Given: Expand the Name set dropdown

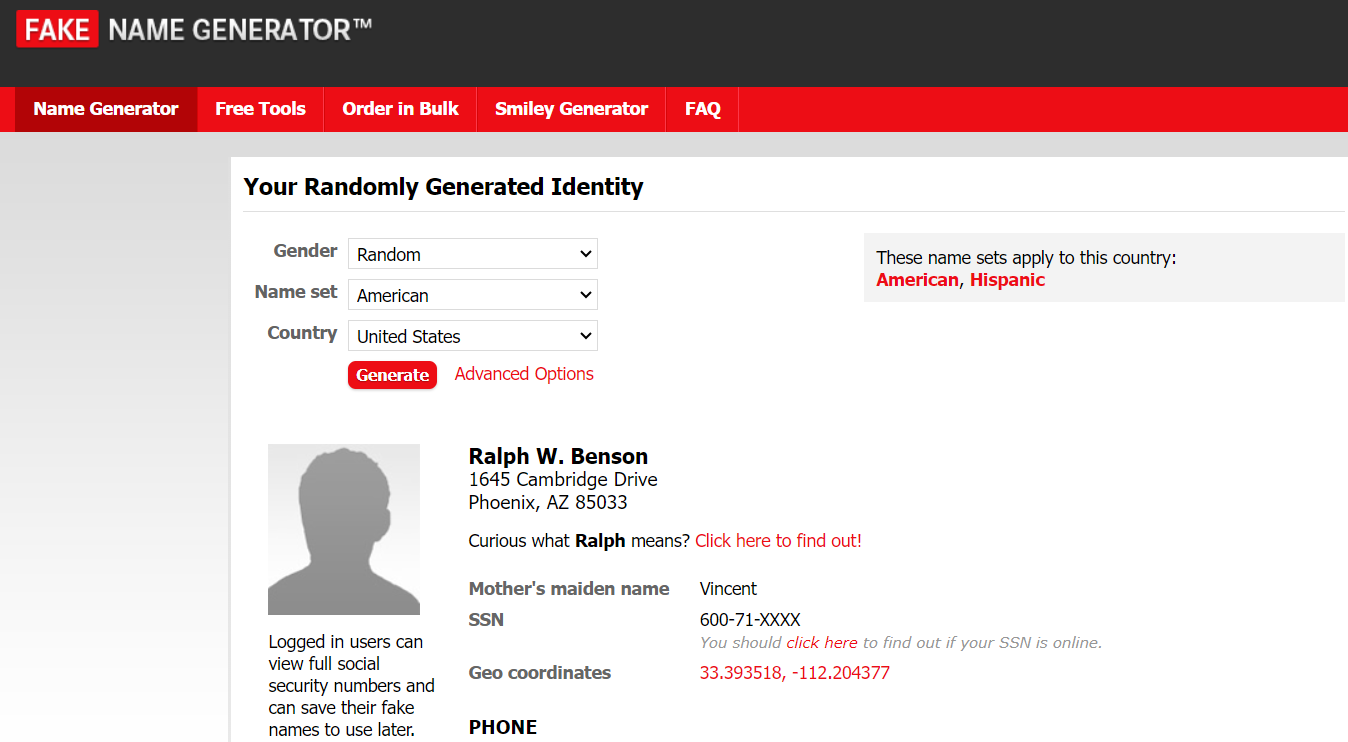Looking at the screenshot, I should click(472, 295).
